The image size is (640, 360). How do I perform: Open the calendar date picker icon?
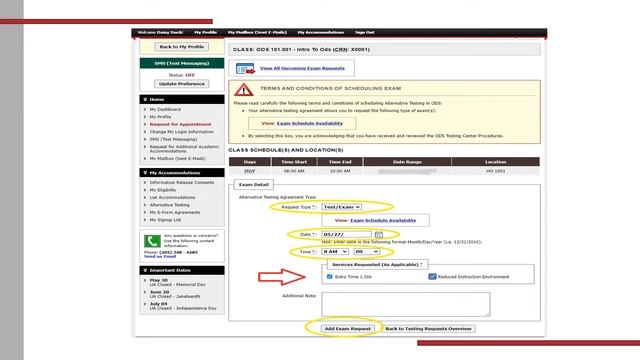379,234
